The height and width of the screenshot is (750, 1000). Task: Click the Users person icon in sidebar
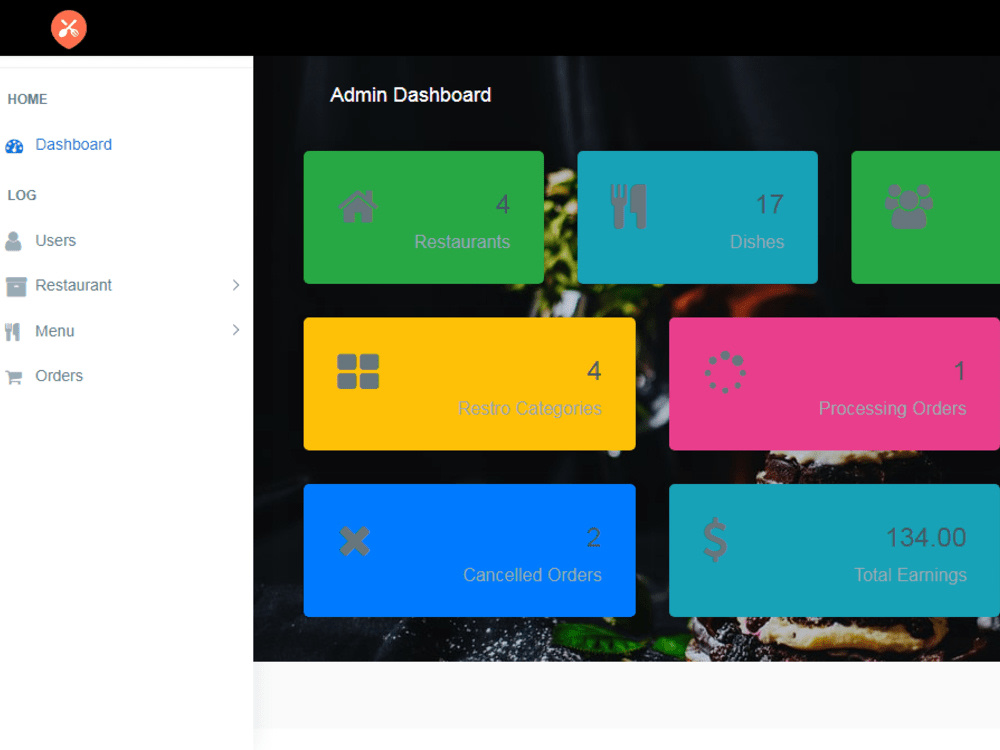pos(13,241)
